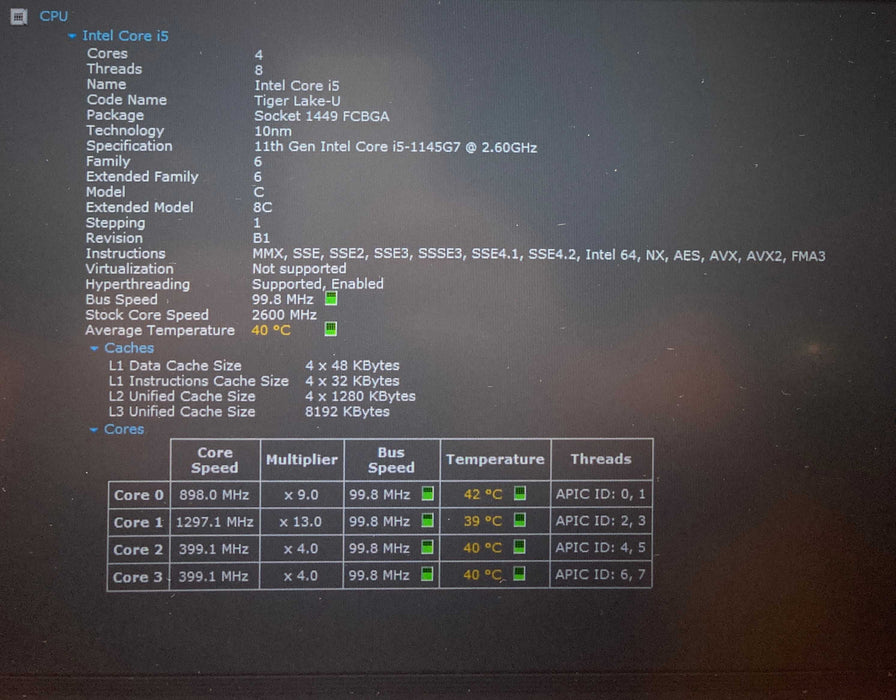Collapse the Intel Core i5 tree node

71,36
